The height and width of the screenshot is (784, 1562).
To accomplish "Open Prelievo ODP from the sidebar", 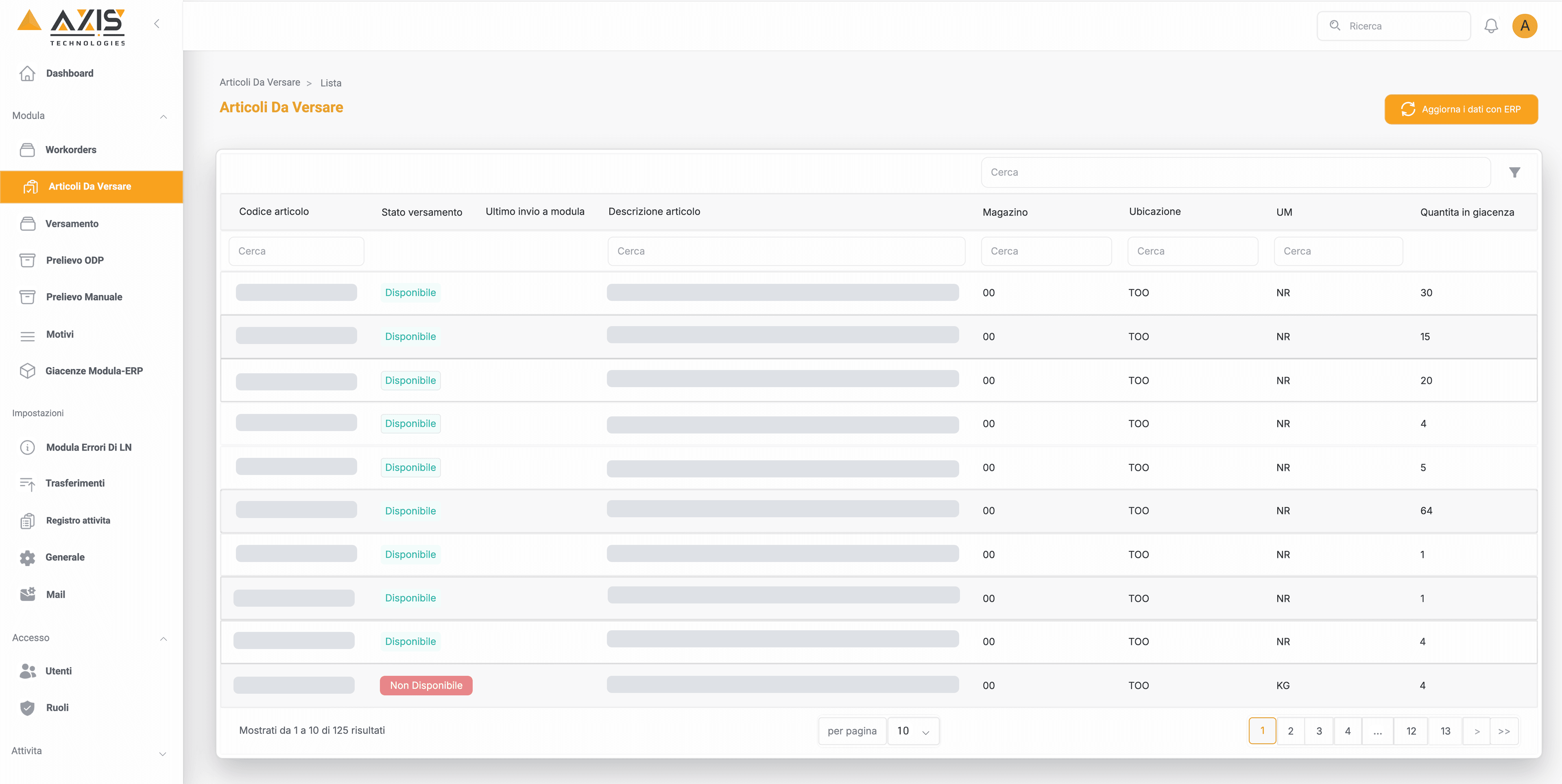I will coord(74,260).
